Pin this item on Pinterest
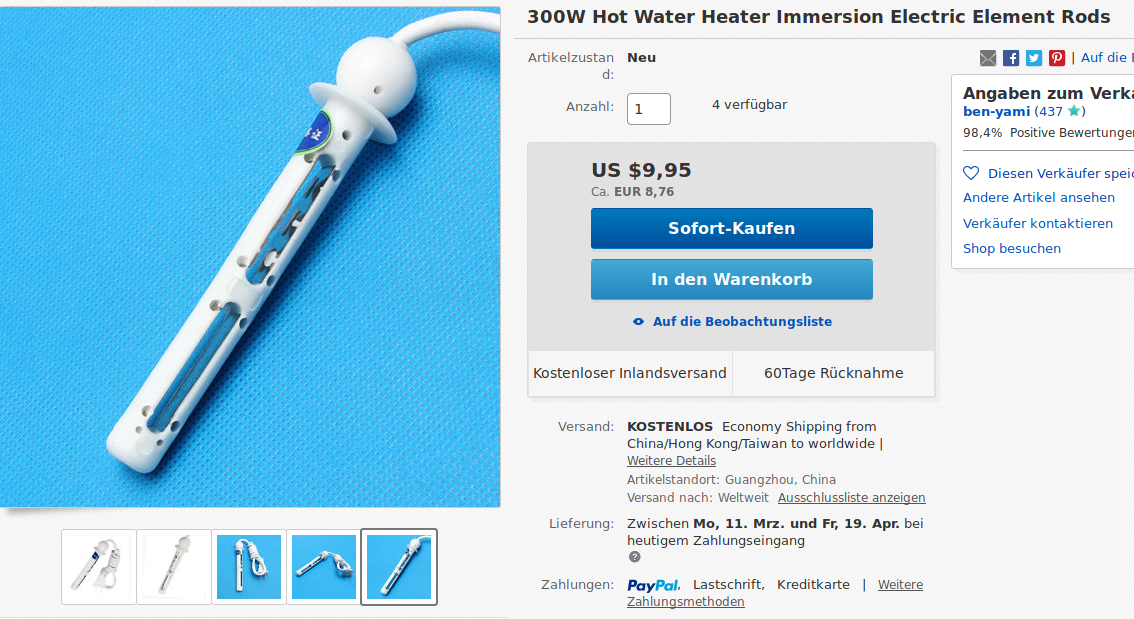Image resolution: width=1134 pixels, height=619 pixels. point(1057,58)
